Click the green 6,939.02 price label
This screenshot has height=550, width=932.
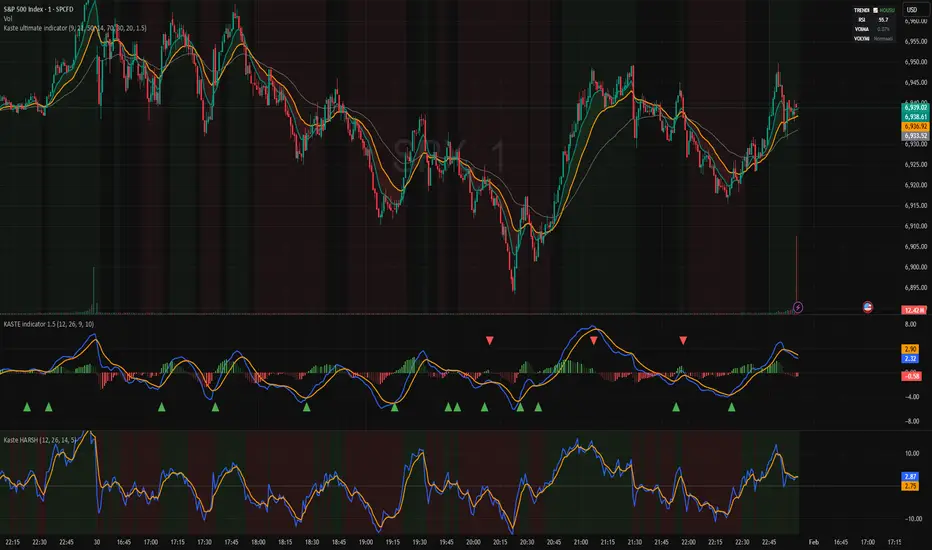click(915, 106)
